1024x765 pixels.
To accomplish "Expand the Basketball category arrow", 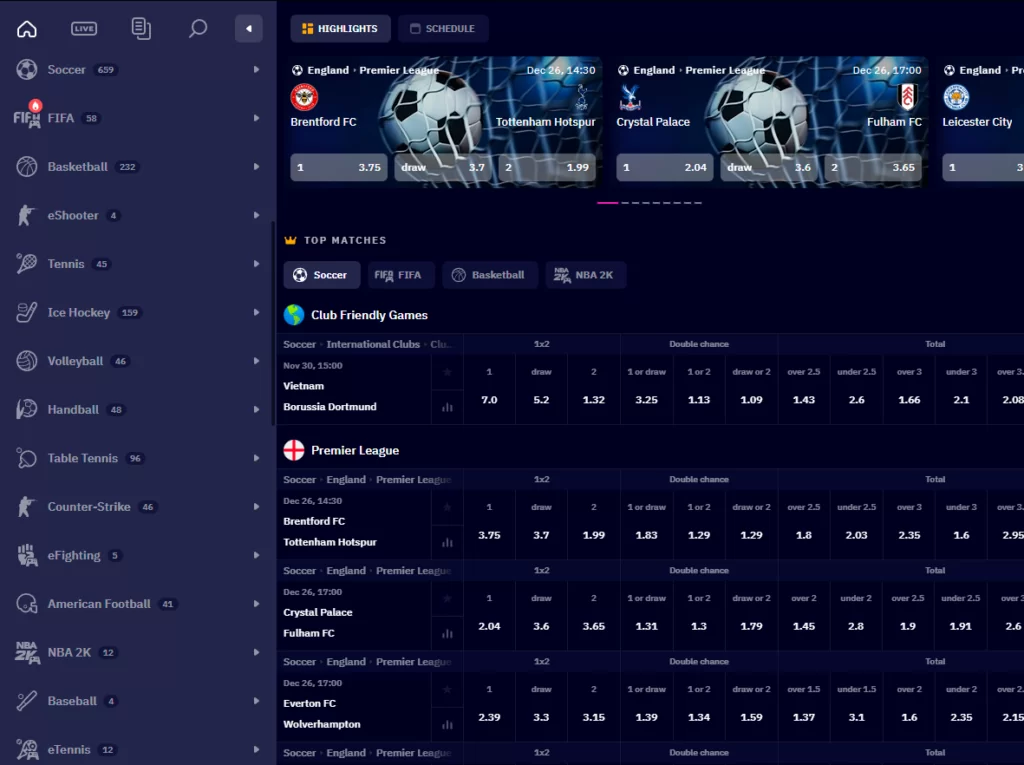I will [256, 167].
